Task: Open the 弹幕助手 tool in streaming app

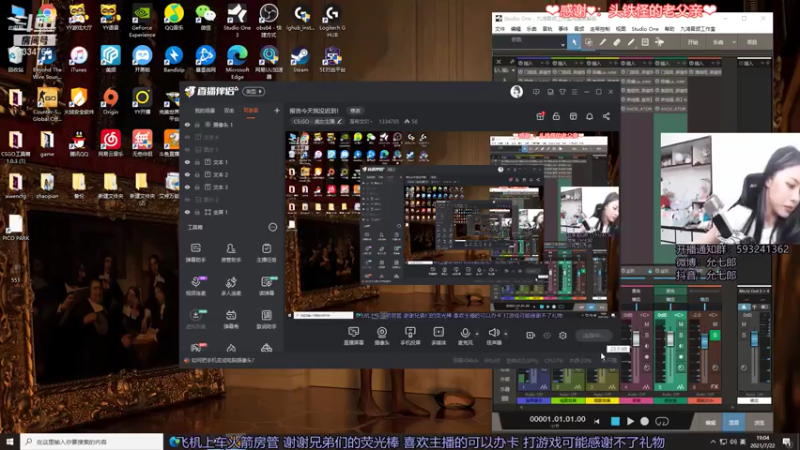Action: coord(195,253)
